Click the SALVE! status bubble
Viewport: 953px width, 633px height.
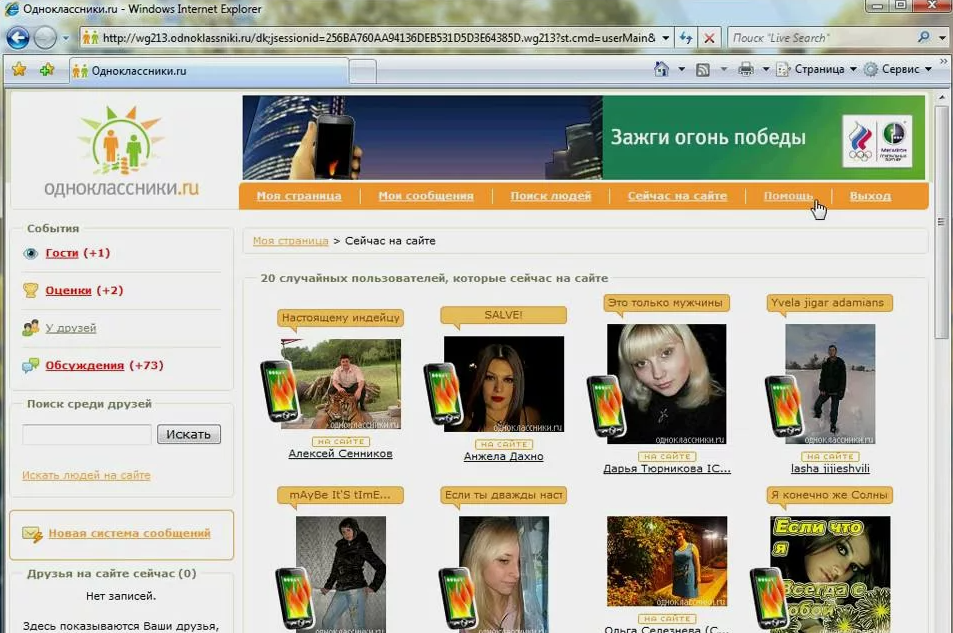pos(503,315)
